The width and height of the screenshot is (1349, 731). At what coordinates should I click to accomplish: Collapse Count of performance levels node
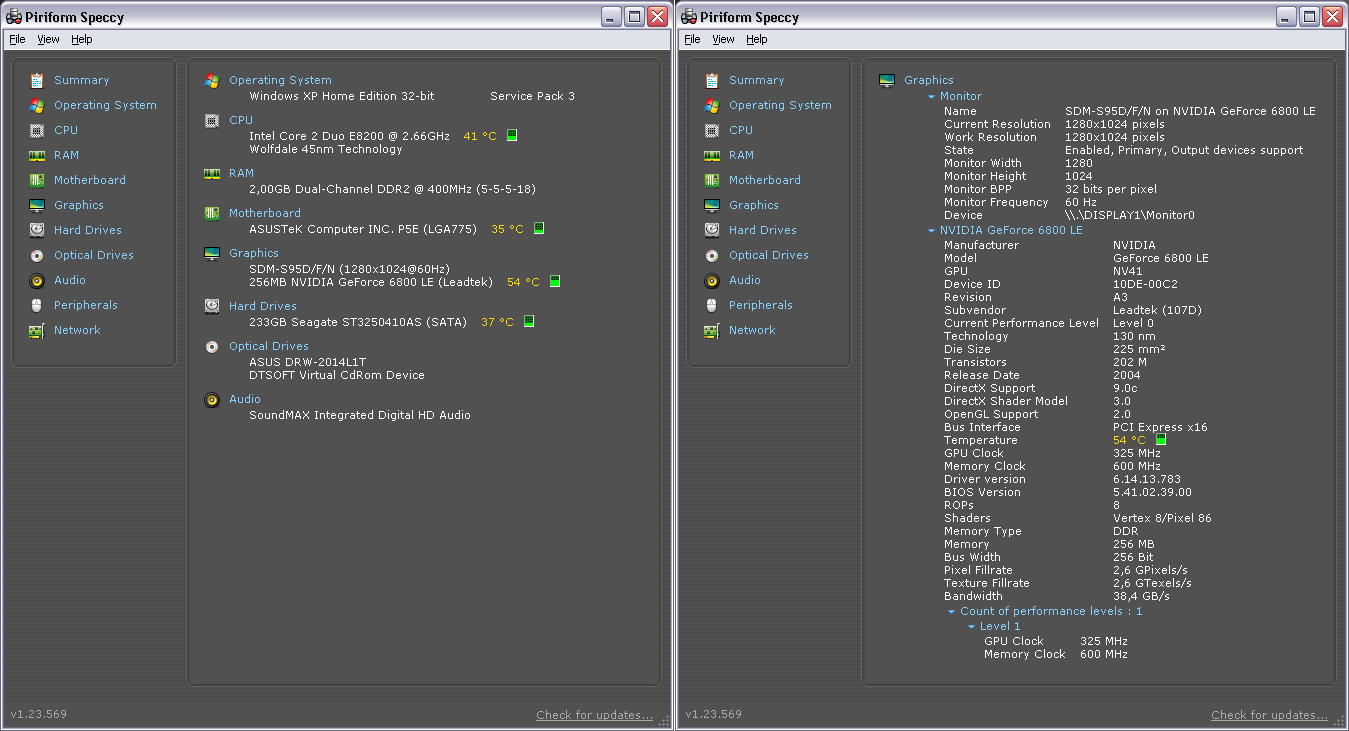point(952,612)
